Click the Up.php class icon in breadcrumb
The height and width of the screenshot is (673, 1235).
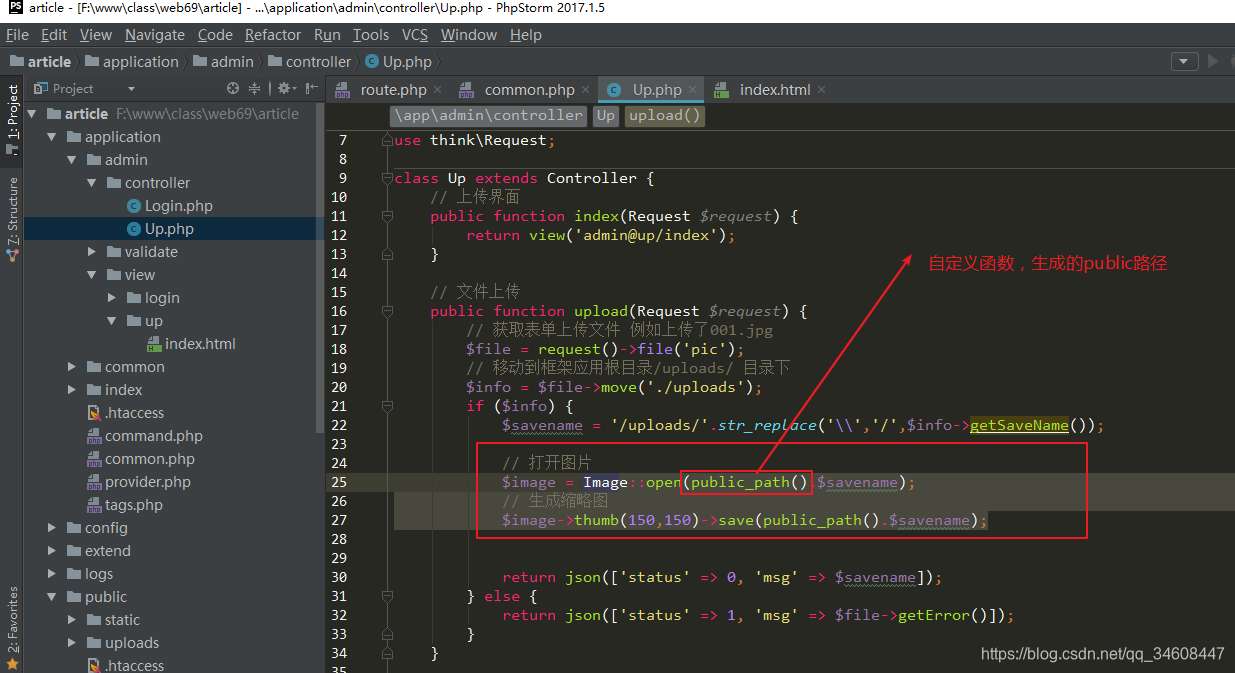coord(372,62)
